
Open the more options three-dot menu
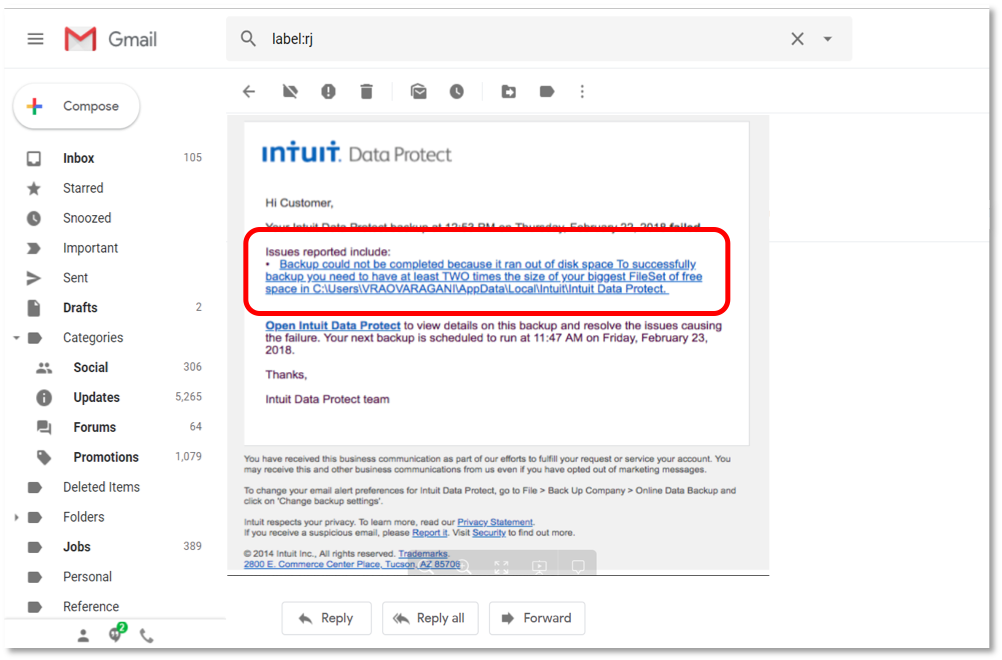pos(582,92)
